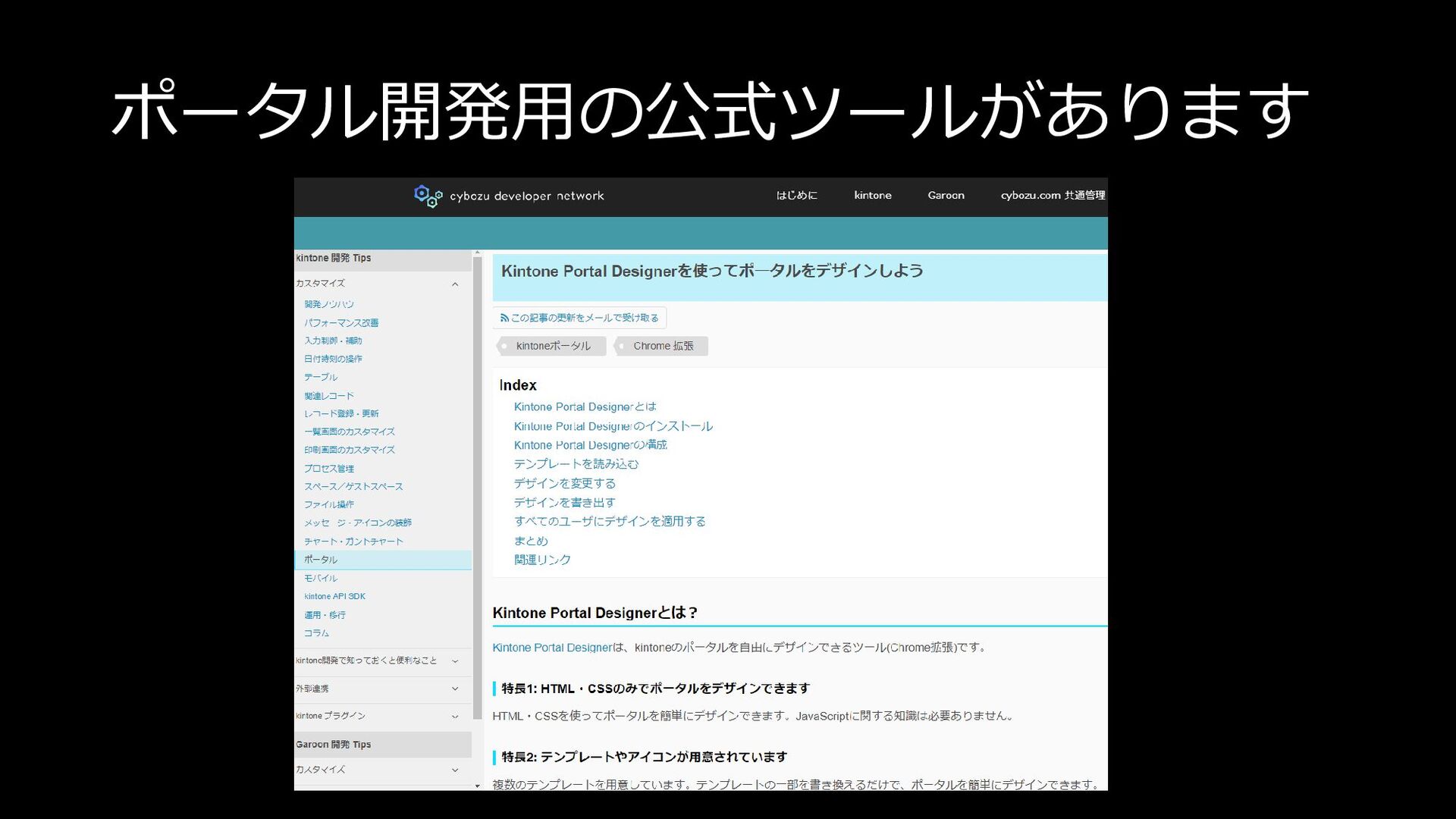The height and width of the screenshot is (819, 1456).
Task: Select テーブル in sidebar
Action: click(x=321, y=377)
